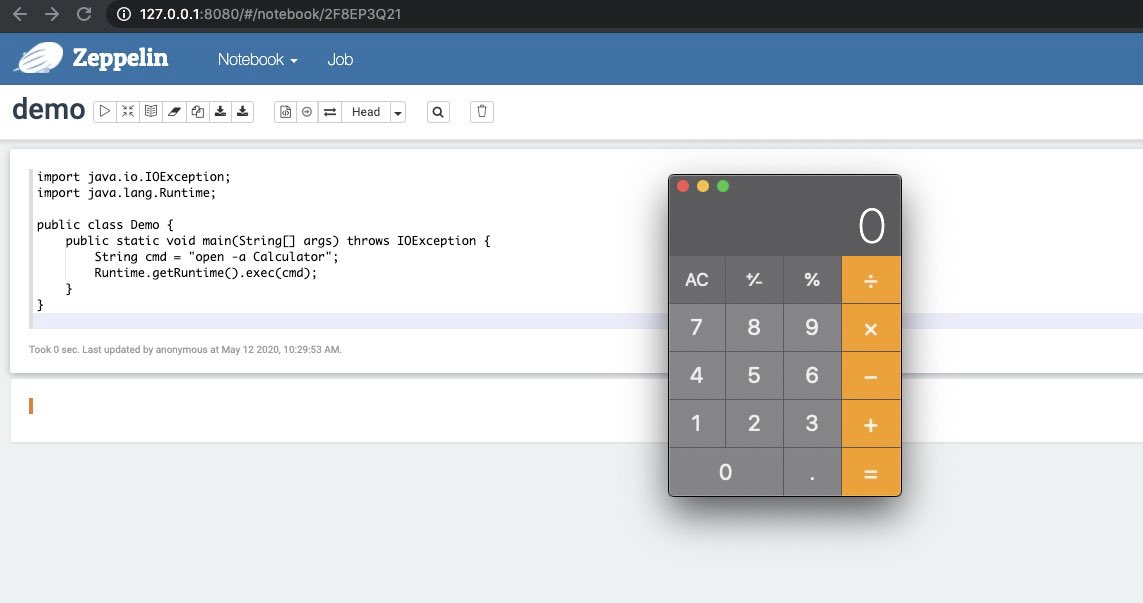
Task: Click the 4 key on Calculator
Action: (x=697, y=376)
